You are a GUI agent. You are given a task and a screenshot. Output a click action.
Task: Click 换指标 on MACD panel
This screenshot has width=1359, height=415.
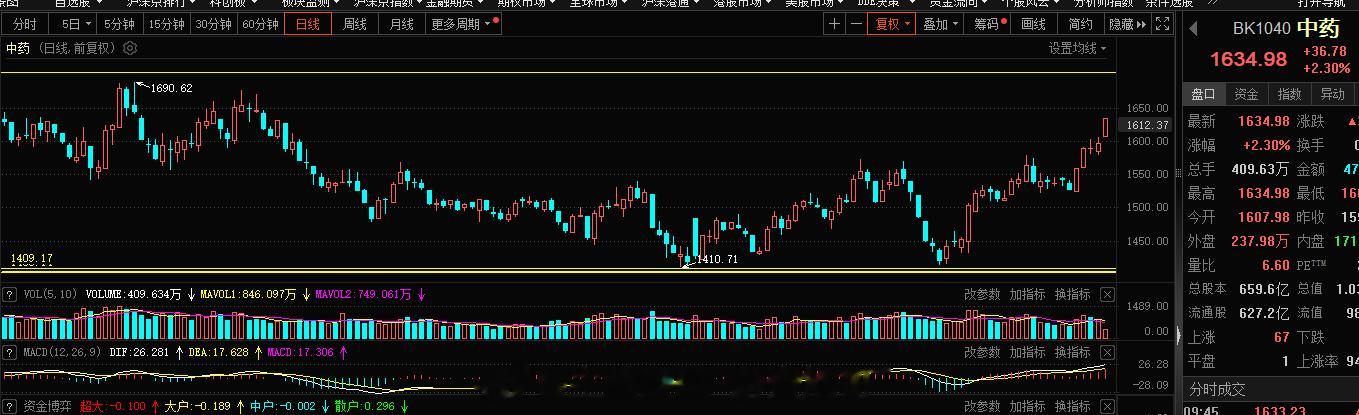pyautogui.click(x=1072, y=352)
